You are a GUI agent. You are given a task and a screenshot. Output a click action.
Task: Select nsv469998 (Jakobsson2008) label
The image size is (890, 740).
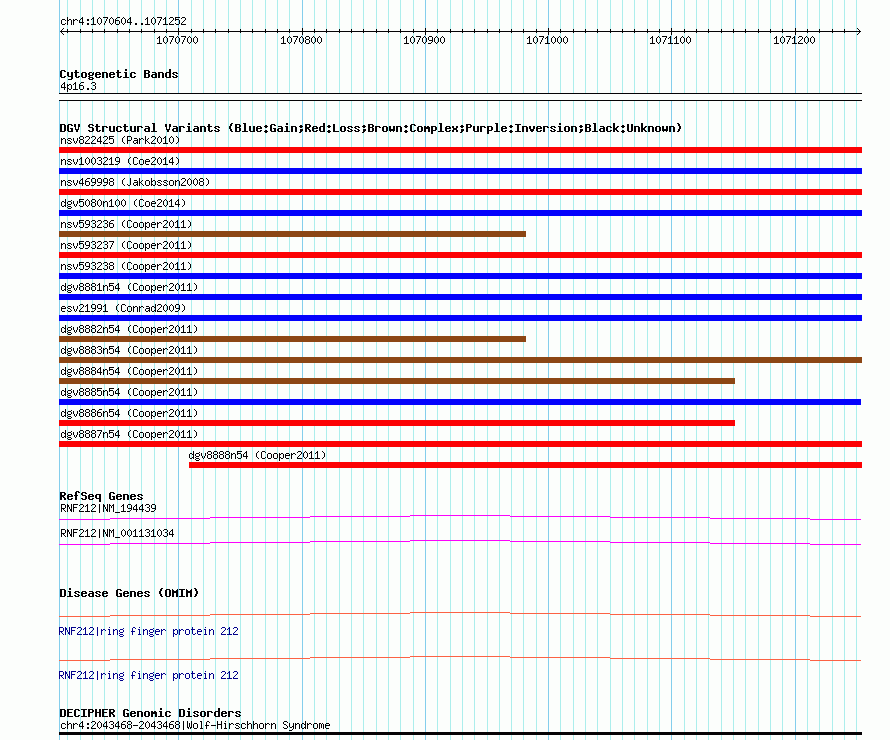tap(135, 182)
